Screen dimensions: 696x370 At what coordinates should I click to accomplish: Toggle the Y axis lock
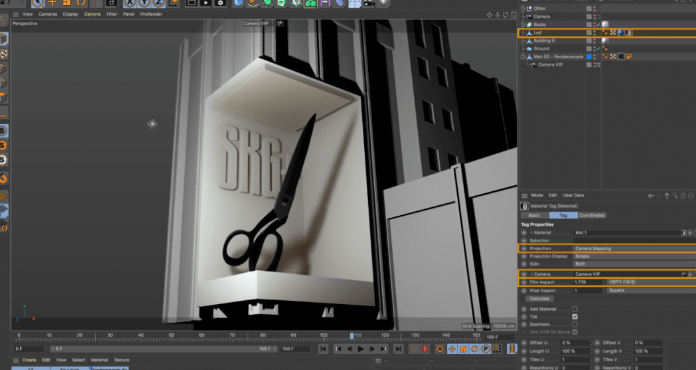tap(144, 3)
